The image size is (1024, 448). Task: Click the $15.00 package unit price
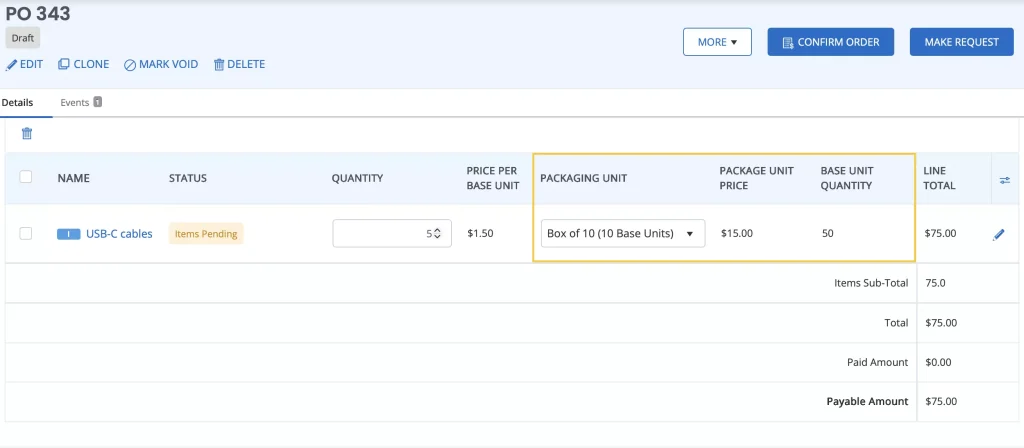tap(737, 233)
